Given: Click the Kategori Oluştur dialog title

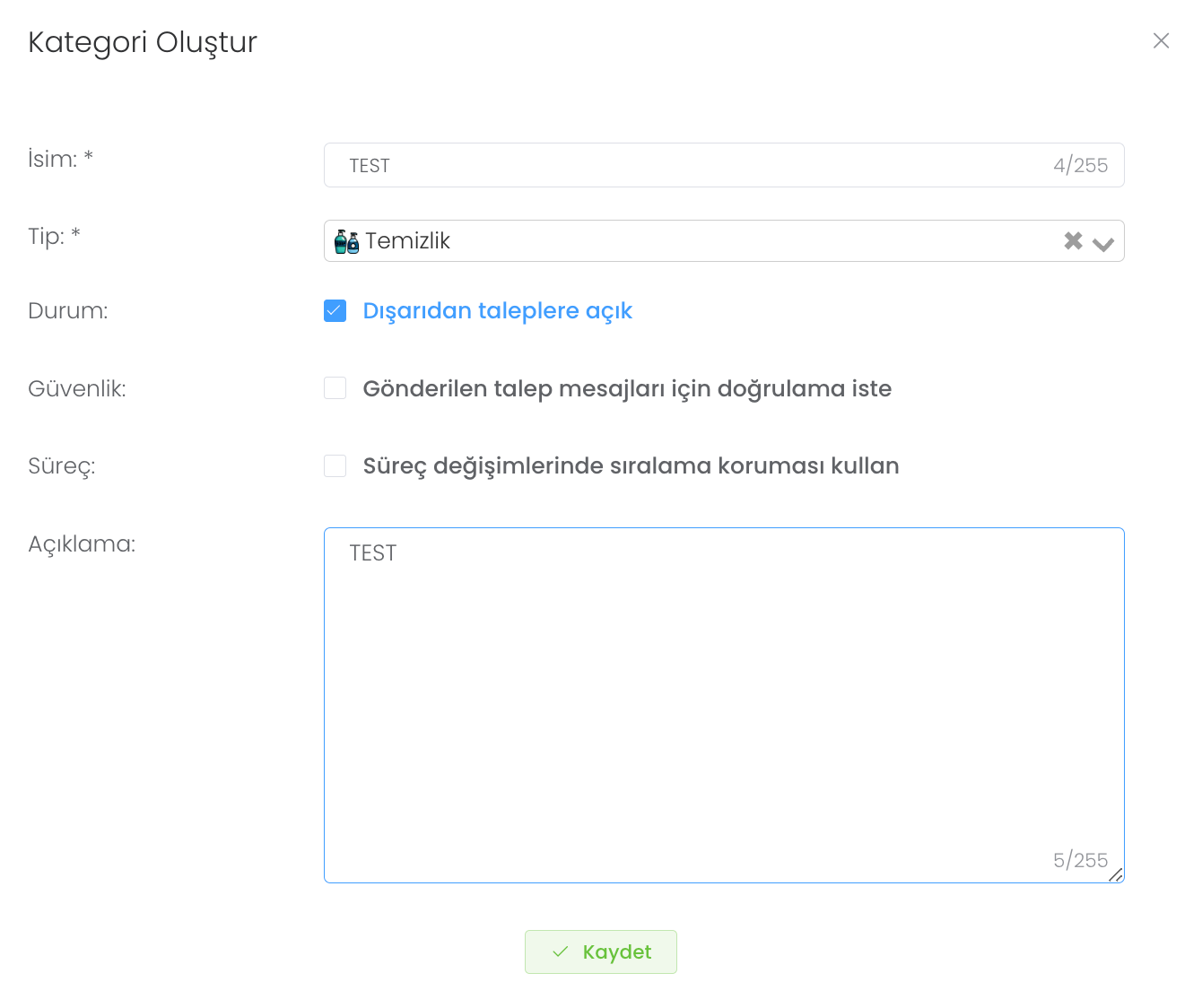Looking at the screenshot, I should click(x=143, y=42).
